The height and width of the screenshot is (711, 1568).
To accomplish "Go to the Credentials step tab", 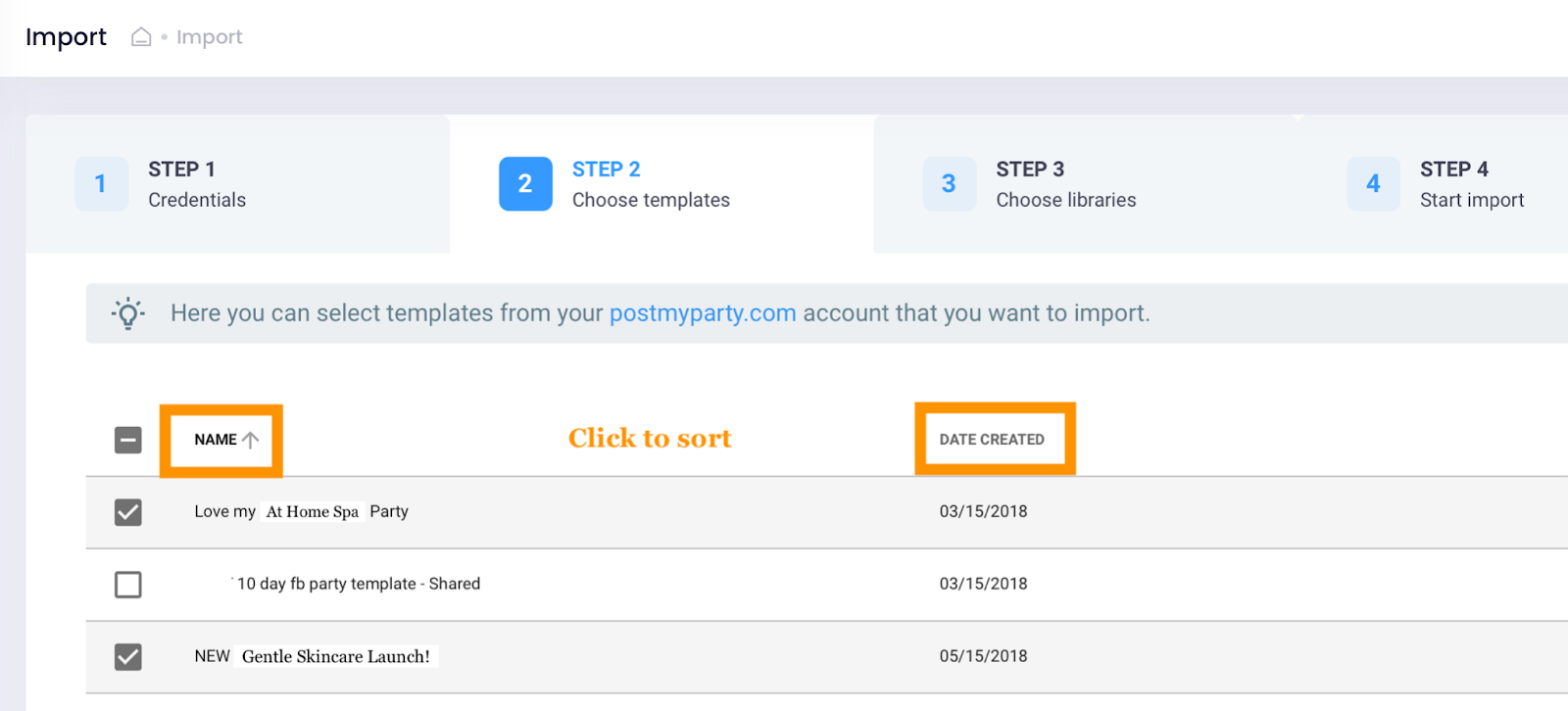I will click(x=196, y=184).
